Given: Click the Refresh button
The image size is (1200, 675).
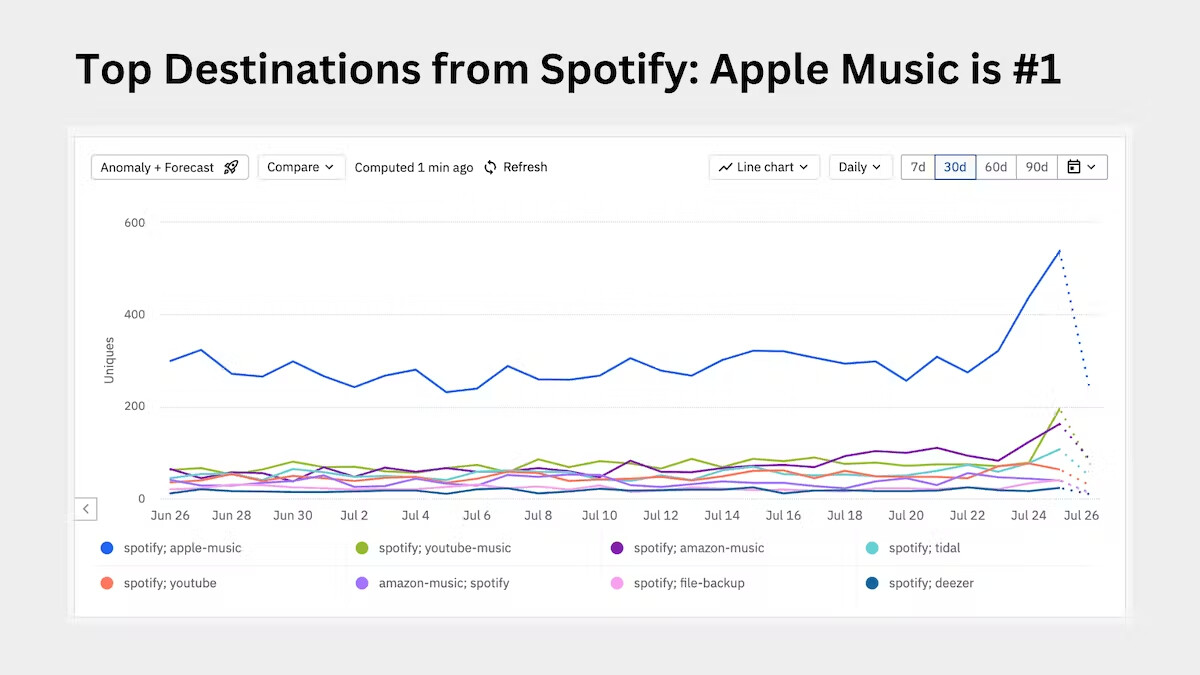Looking at the screenshot, I should pyautogui.click(x=515, y=167).
